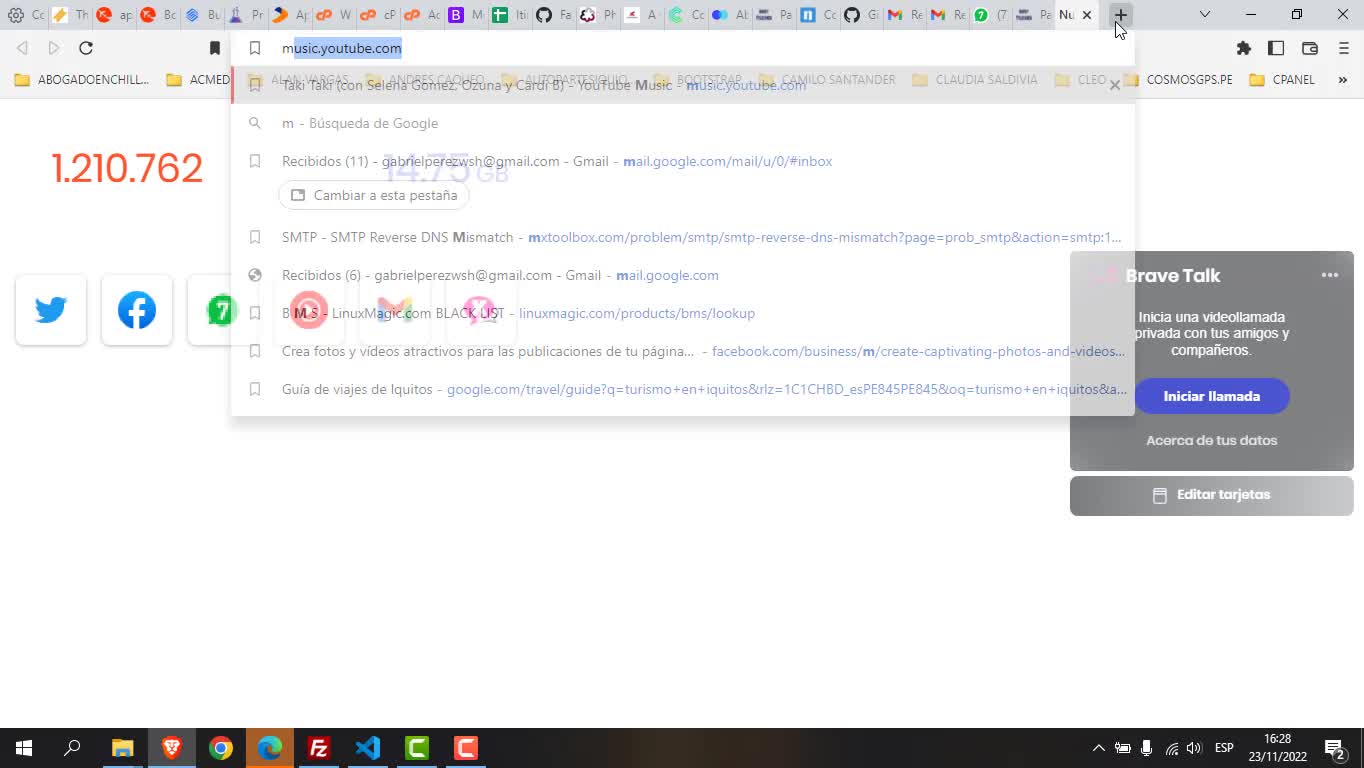Switch to the GitHub 'Fa' tab

click(x=554, y=15)
